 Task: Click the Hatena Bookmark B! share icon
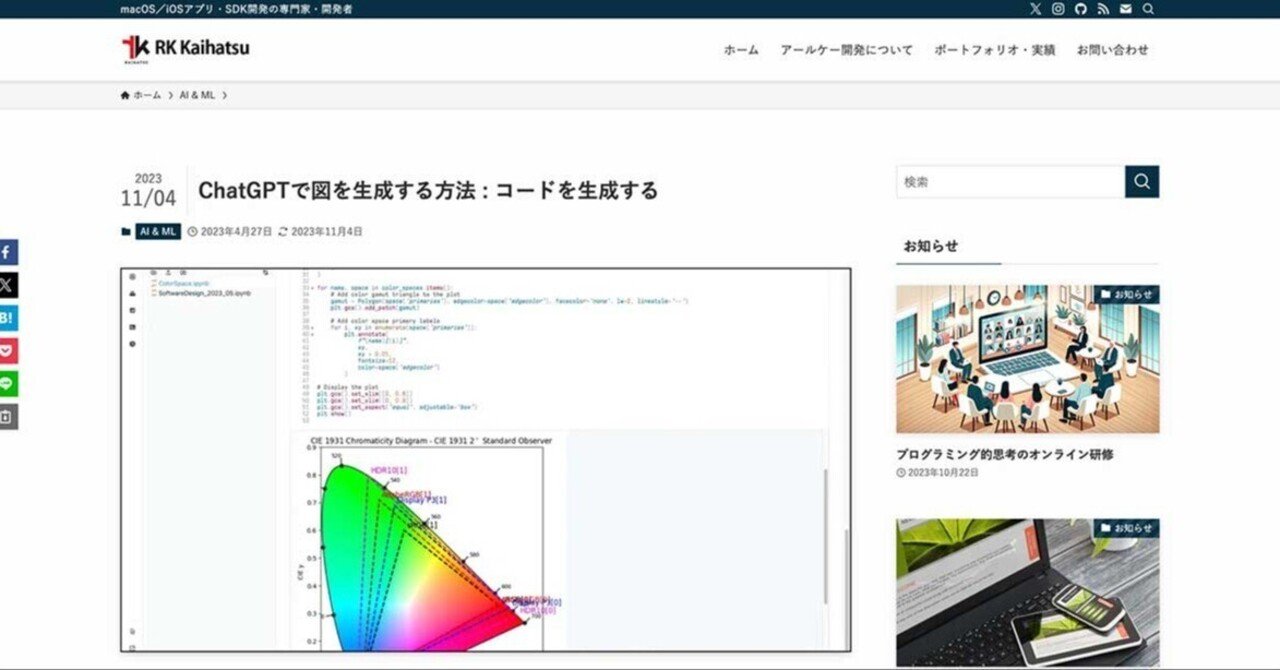(8, 318)
